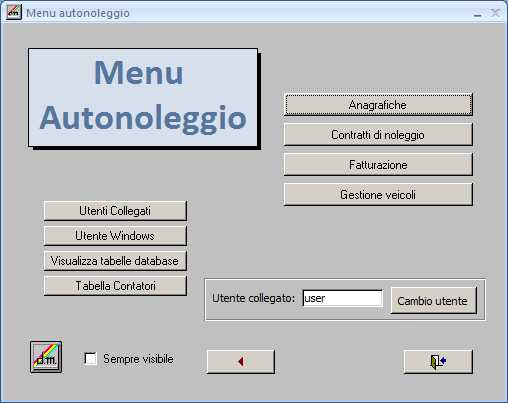Click Cambio utente to switch user
508x403 pixels.
[433, 301]
